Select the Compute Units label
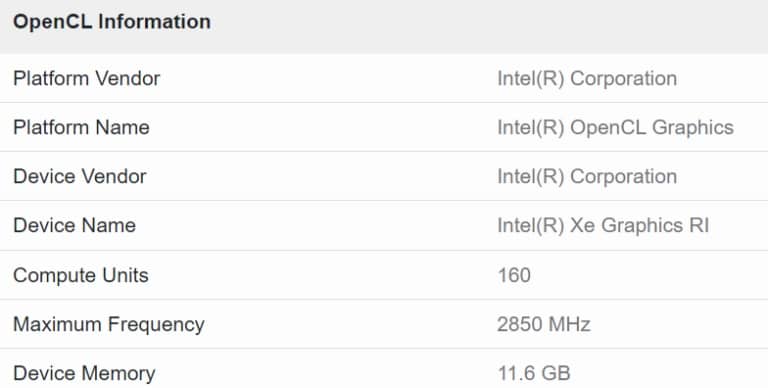Viewport: 768px width, 388px height. tap(80, 275)
